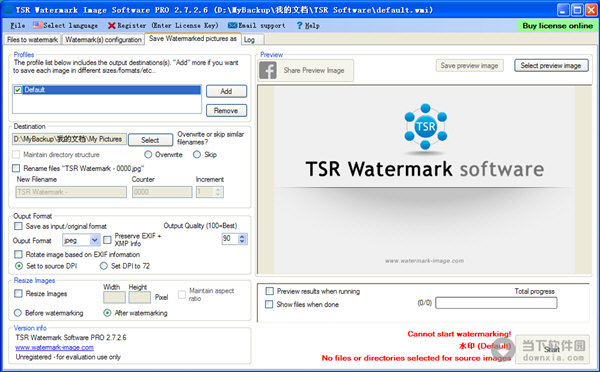This screenshot has height=372, width=600.
Task: Add a new profile
Action: [226, 91]
